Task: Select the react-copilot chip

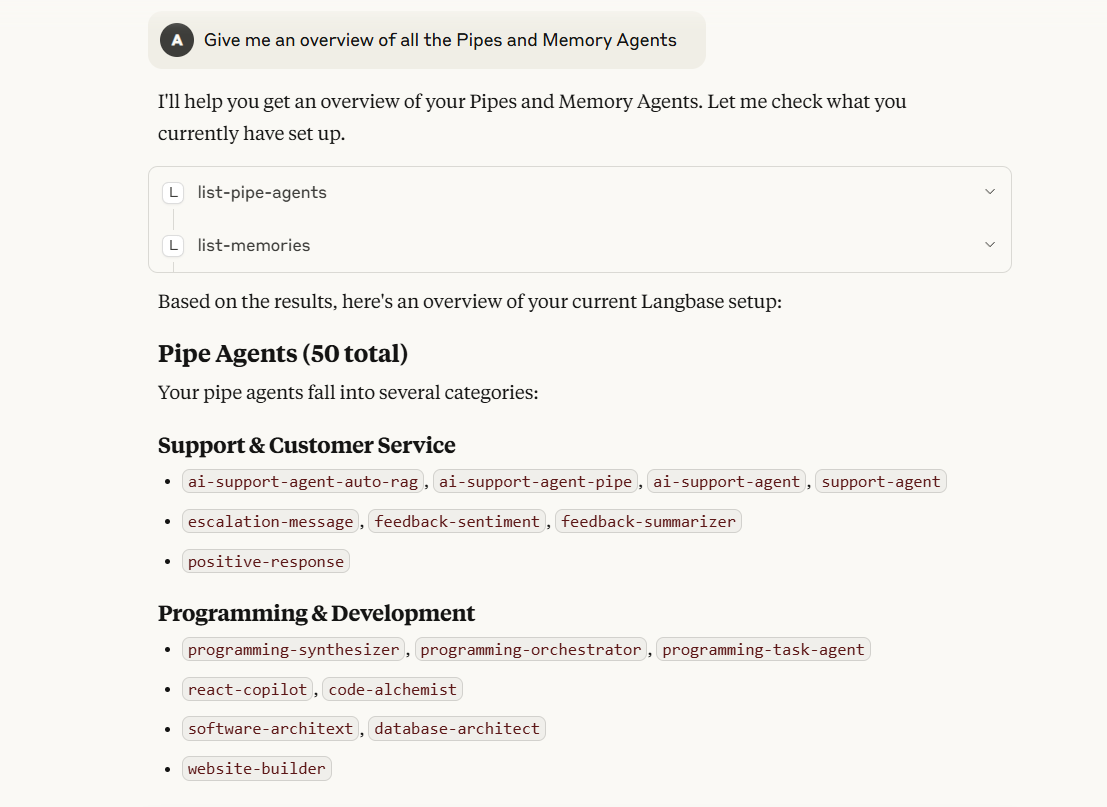Action: click(247, 689)
